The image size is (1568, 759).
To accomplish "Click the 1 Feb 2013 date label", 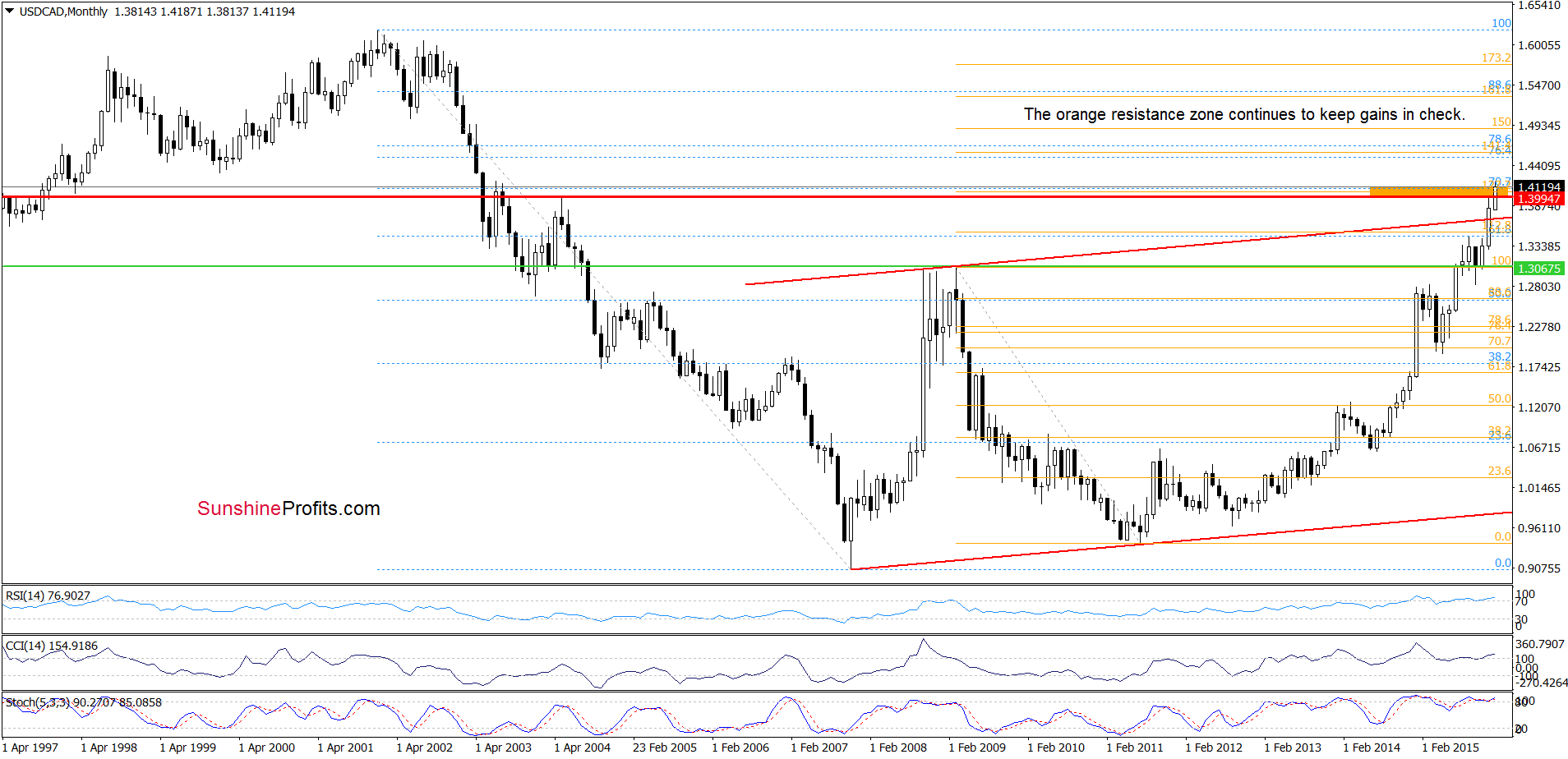I will click(1293, 747).
